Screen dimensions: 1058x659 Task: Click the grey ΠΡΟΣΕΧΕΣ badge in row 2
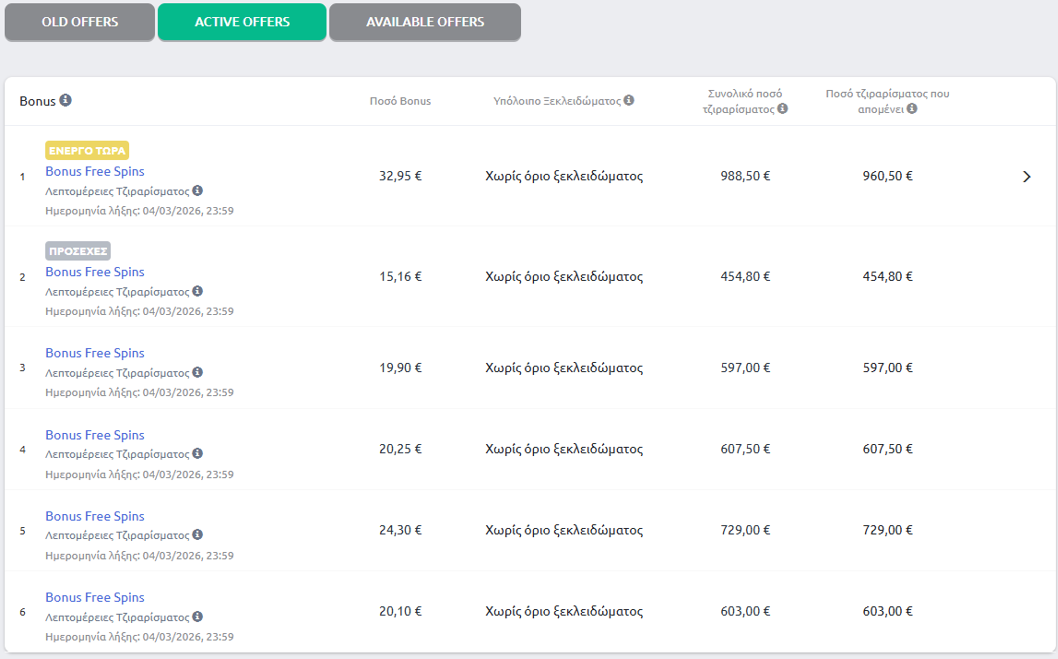78,251
